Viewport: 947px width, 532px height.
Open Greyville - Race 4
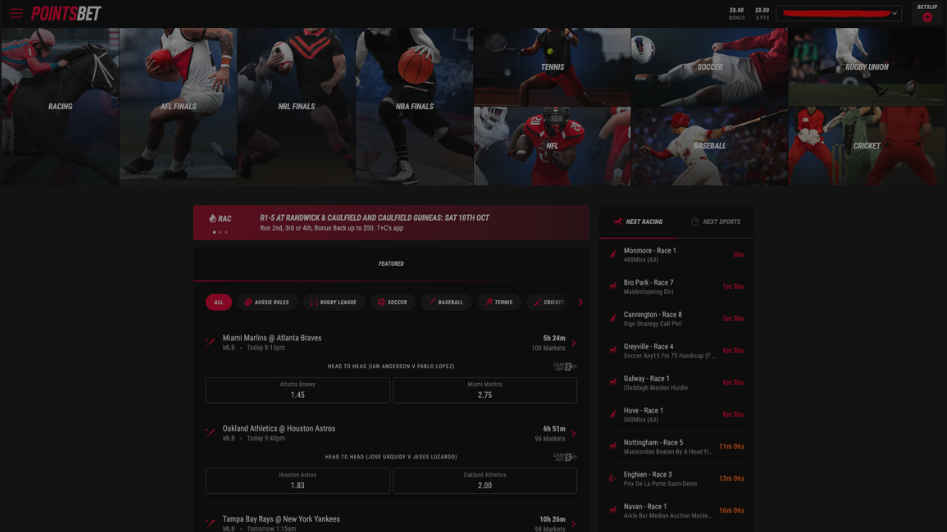point(676,351)
